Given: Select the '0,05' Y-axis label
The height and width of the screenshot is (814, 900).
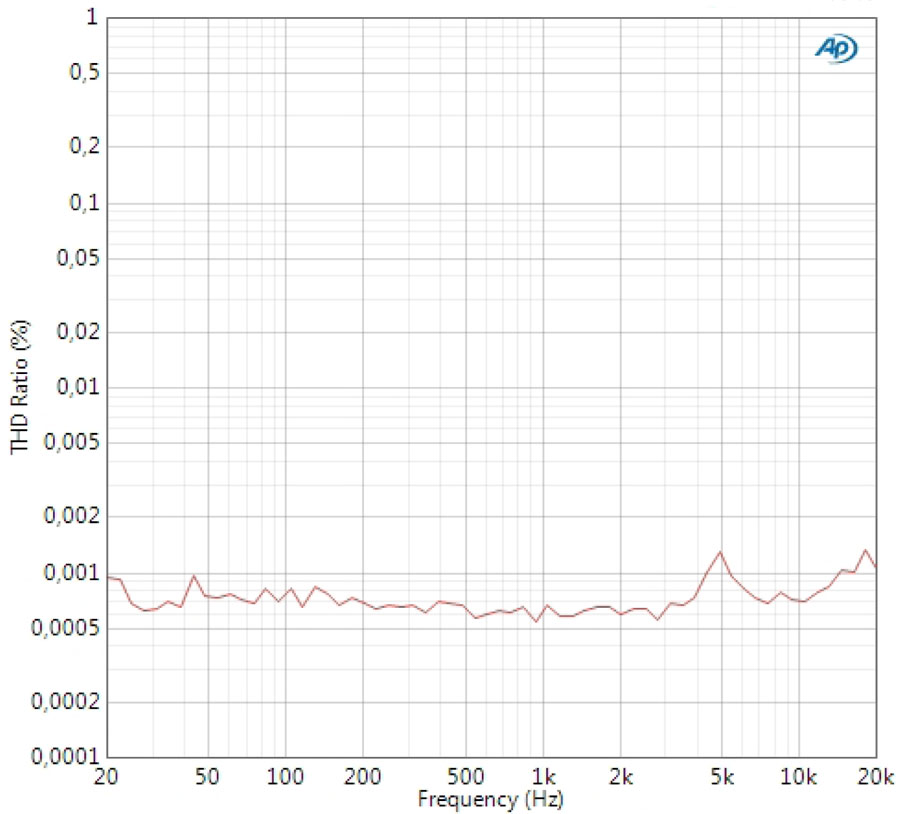Looking at the screenshot, I should click(x=78, y=258).
